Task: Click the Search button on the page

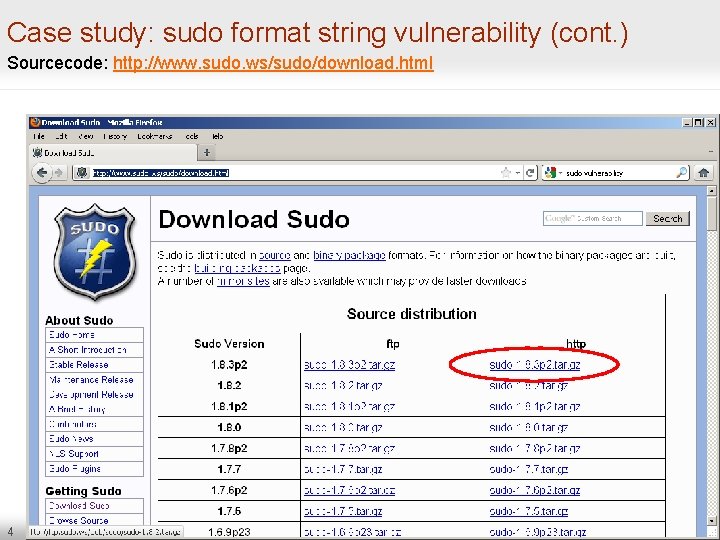Action: (668, 219)
